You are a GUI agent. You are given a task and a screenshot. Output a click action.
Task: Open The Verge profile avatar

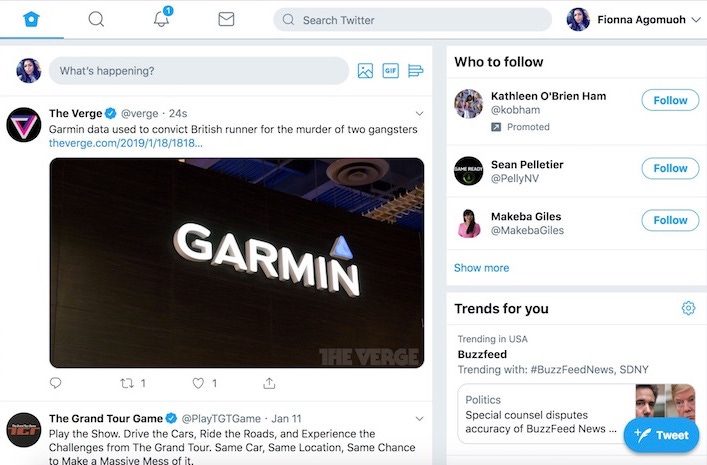pos(24,125)
